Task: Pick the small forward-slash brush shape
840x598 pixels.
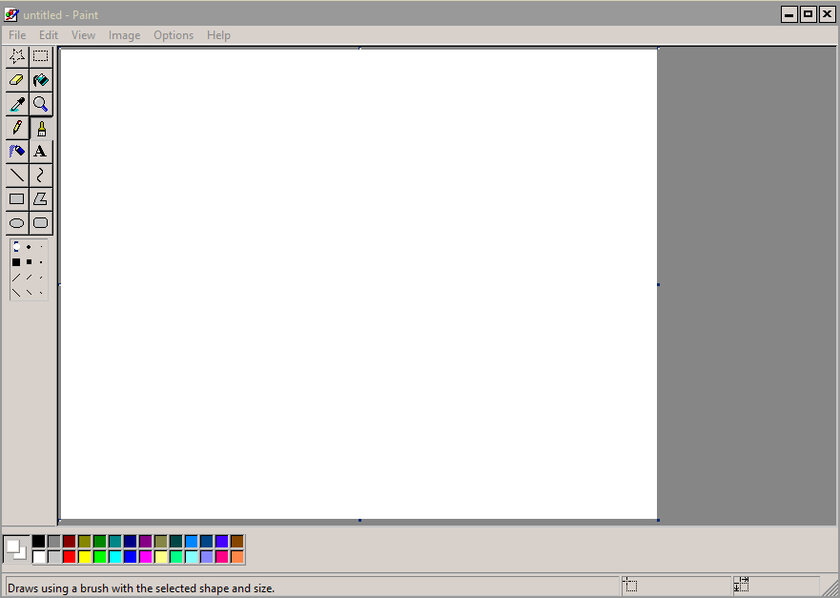Action: (x=41, y=278)
